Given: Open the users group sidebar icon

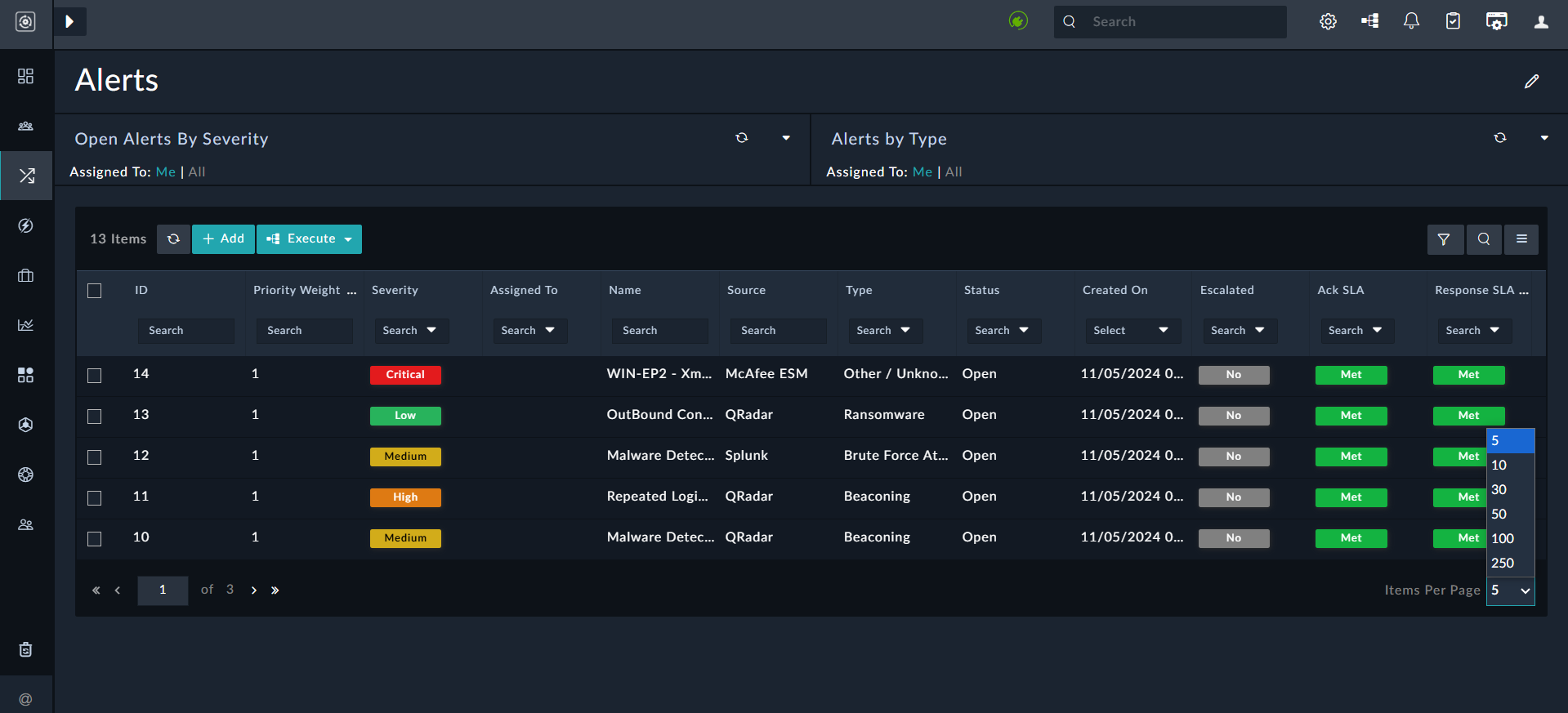Looking at the screenshot, I should [26, 524].
